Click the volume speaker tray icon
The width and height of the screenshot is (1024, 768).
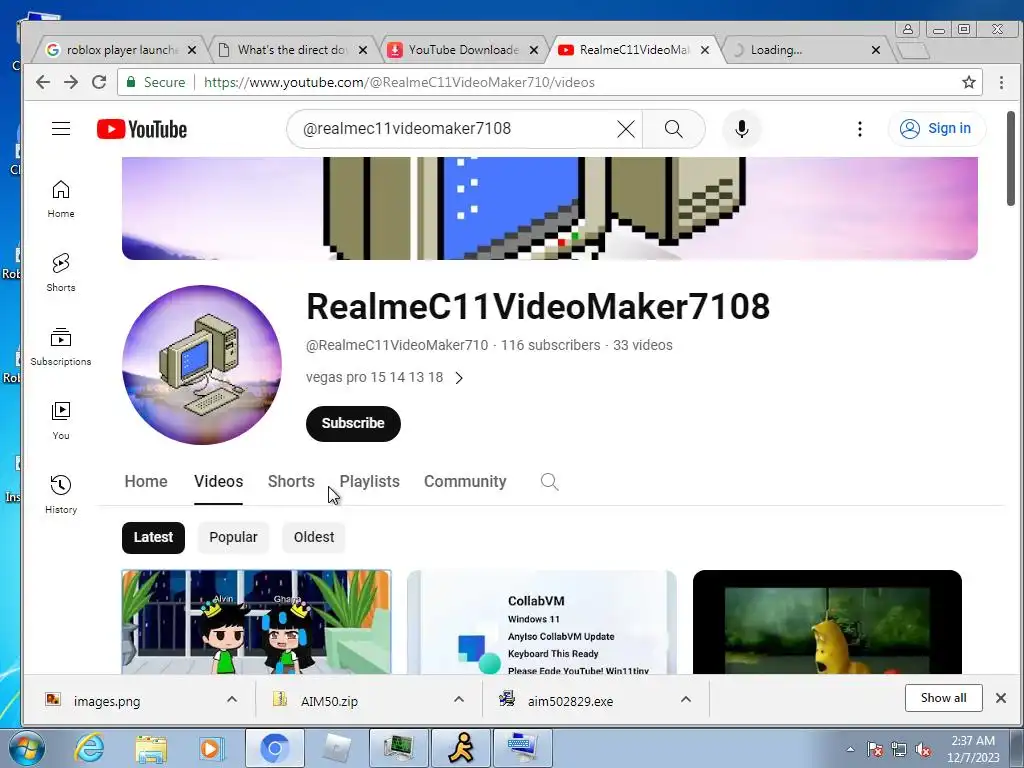[x=923, y=750]
